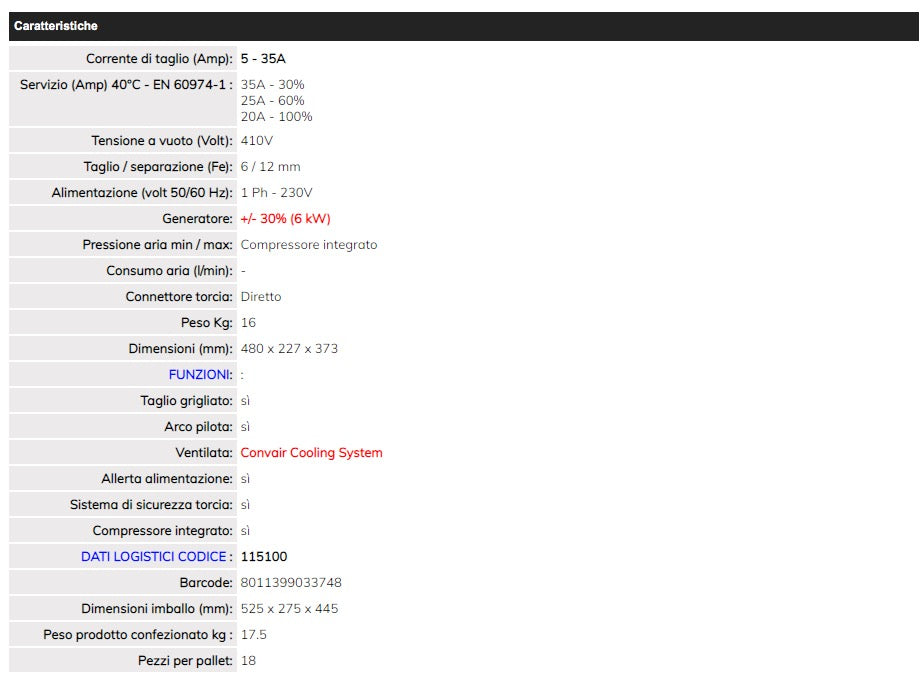Select the 525 x 275 x 445 value

[289, 608]
